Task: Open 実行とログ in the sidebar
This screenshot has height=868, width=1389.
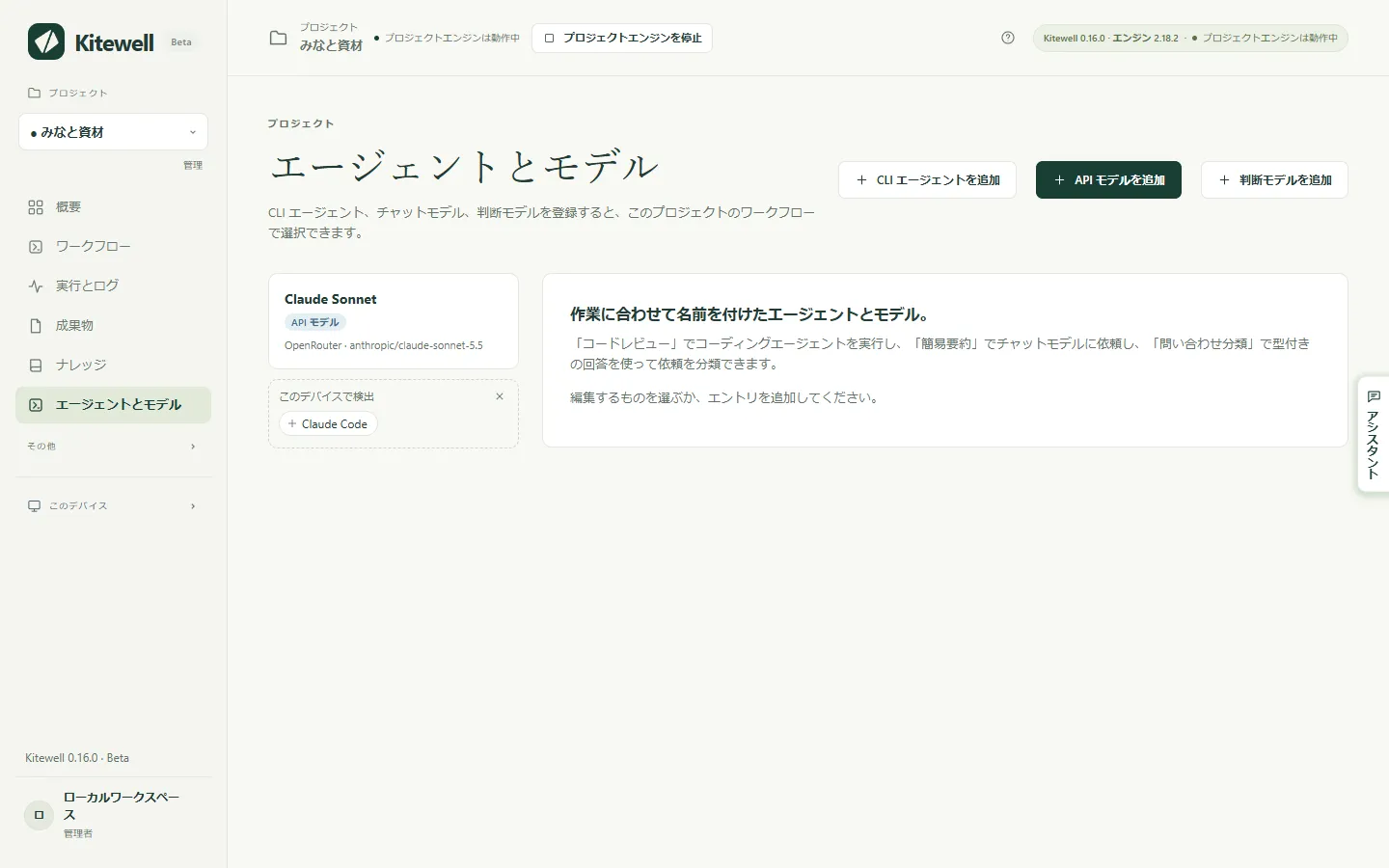Action: [113, 286]
